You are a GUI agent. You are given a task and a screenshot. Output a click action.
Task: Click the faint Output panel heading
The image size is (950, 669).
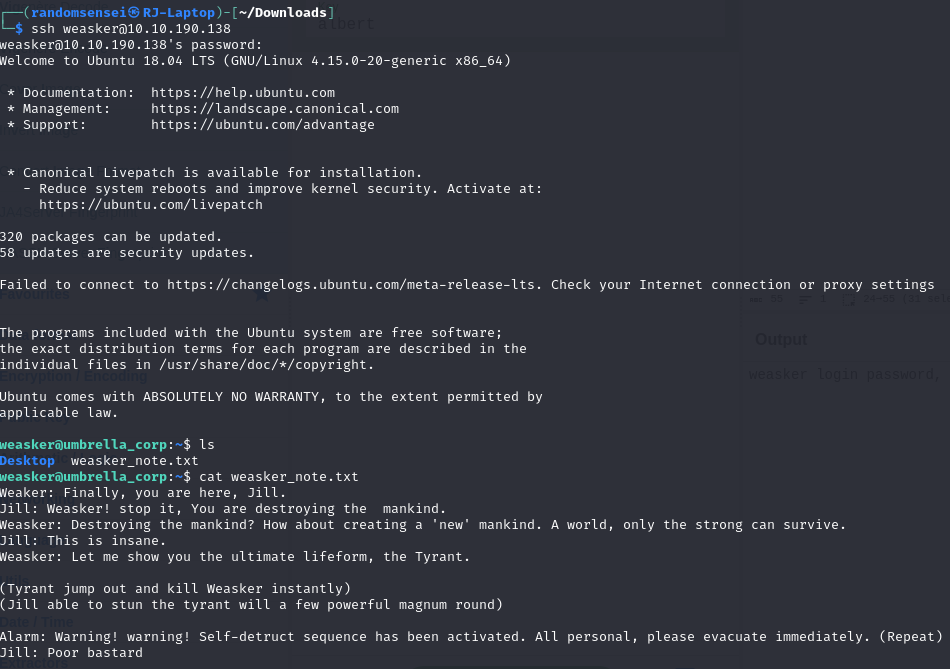pyautogui.click(x=781, y=339)
